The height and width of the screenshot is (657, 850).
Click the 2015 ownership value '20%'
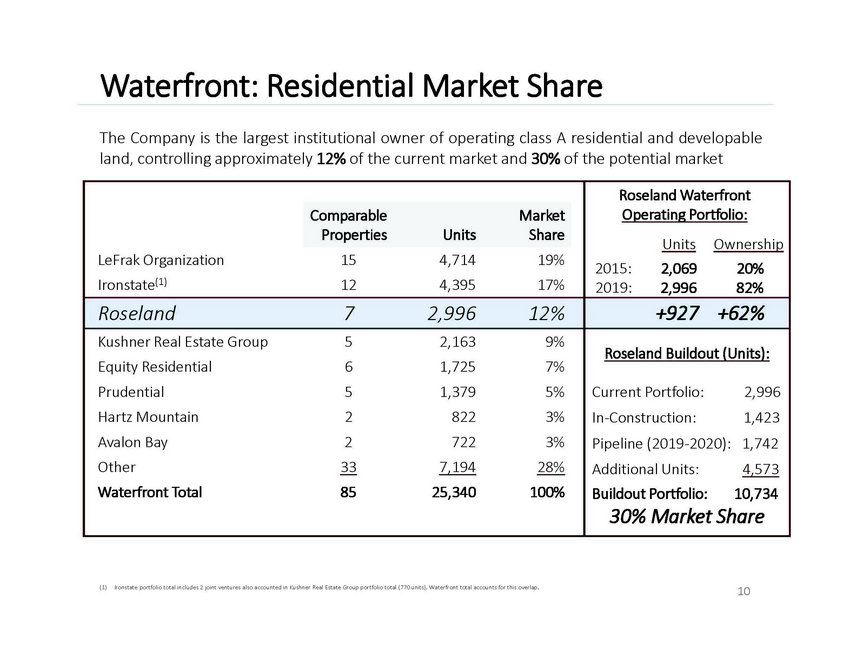tap(750, 268)
